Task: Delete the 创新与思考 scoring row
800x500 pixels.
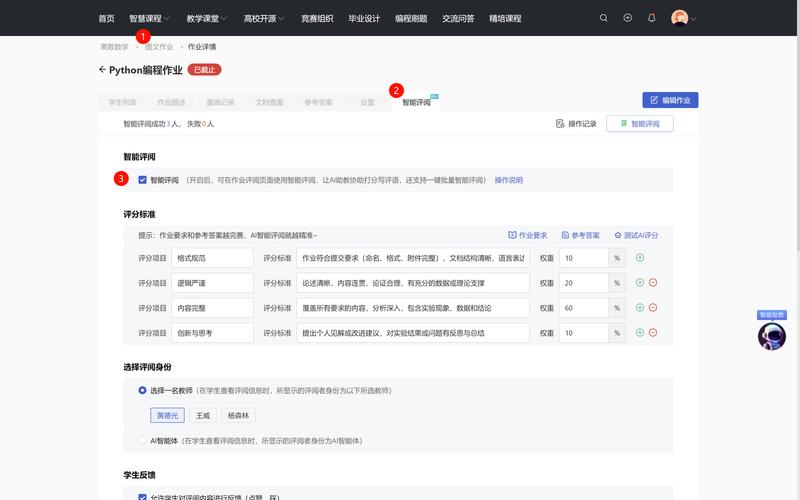Action: click(653, 332)
